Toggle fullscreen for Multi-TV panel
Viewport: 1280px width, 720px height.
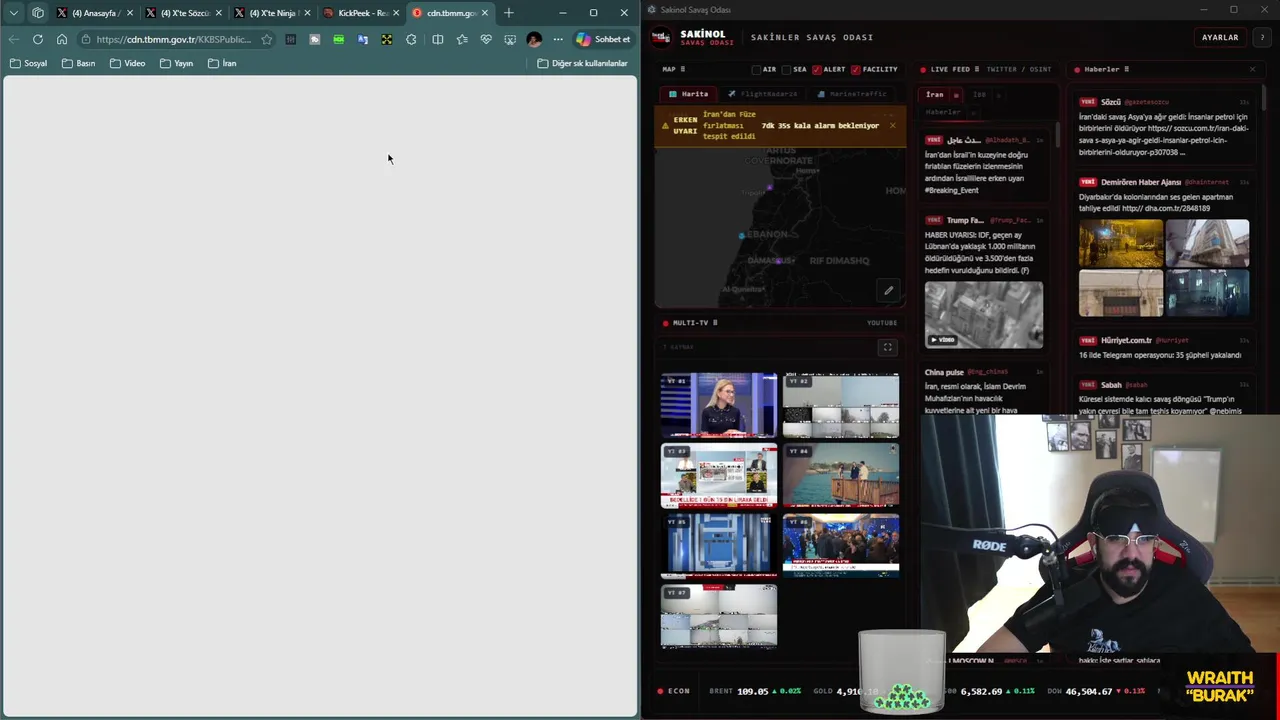tap(887, 347)
